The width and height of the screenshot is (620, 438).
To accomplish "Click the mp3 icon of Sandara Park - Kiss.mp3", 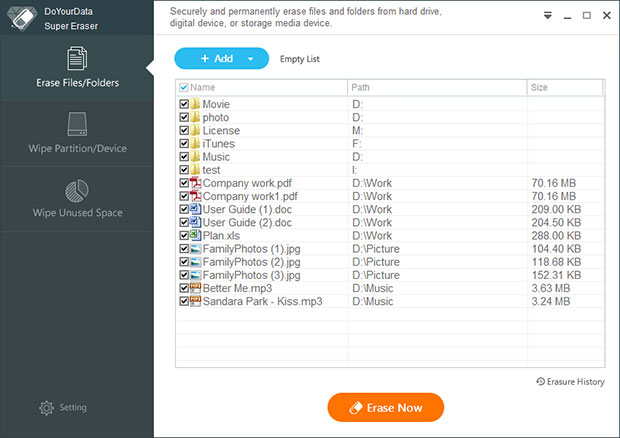I will tap(195, 301).
